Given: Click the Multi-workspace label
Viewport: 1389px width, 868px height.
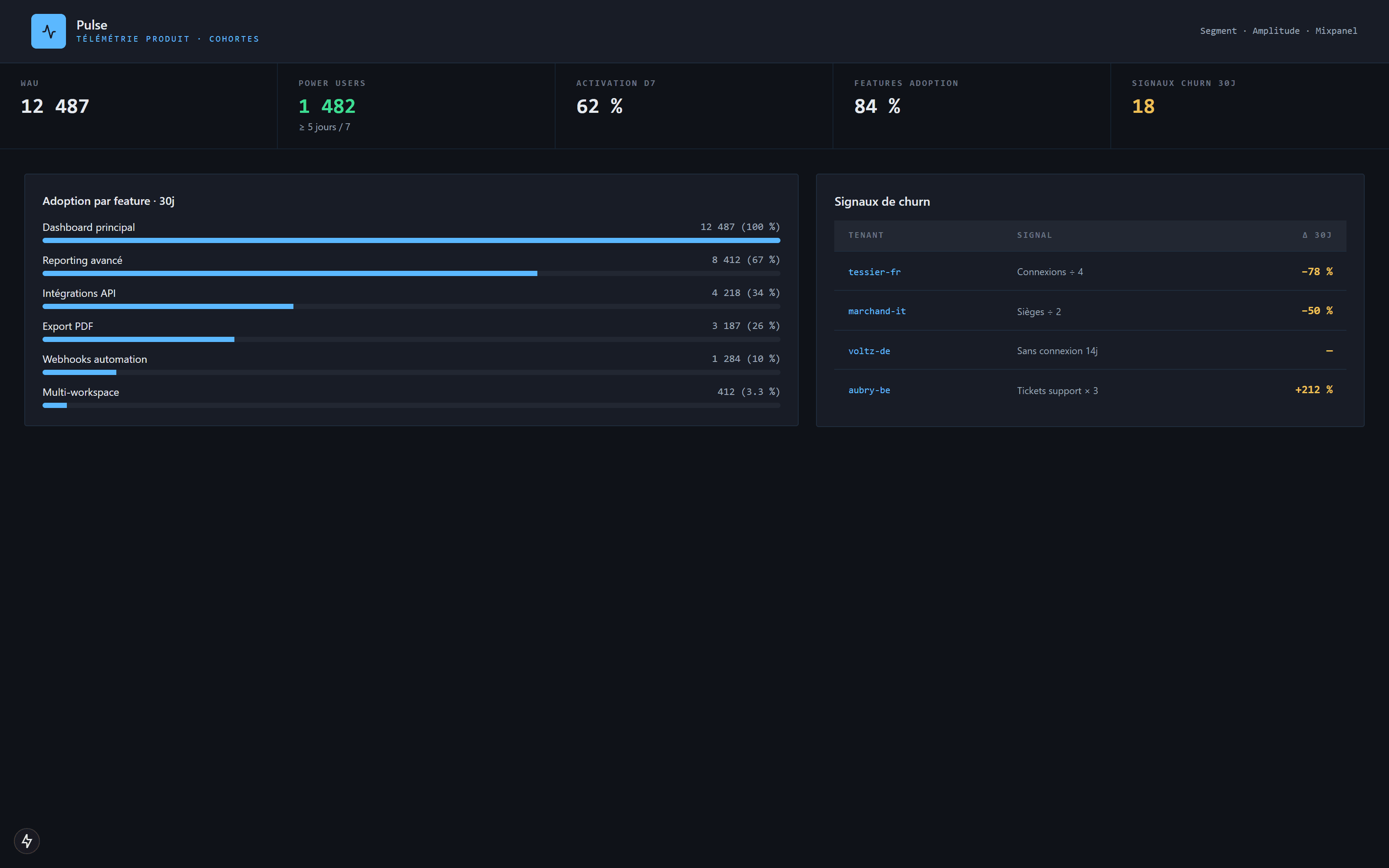Looking at the screenshot, I should [81, 392].
